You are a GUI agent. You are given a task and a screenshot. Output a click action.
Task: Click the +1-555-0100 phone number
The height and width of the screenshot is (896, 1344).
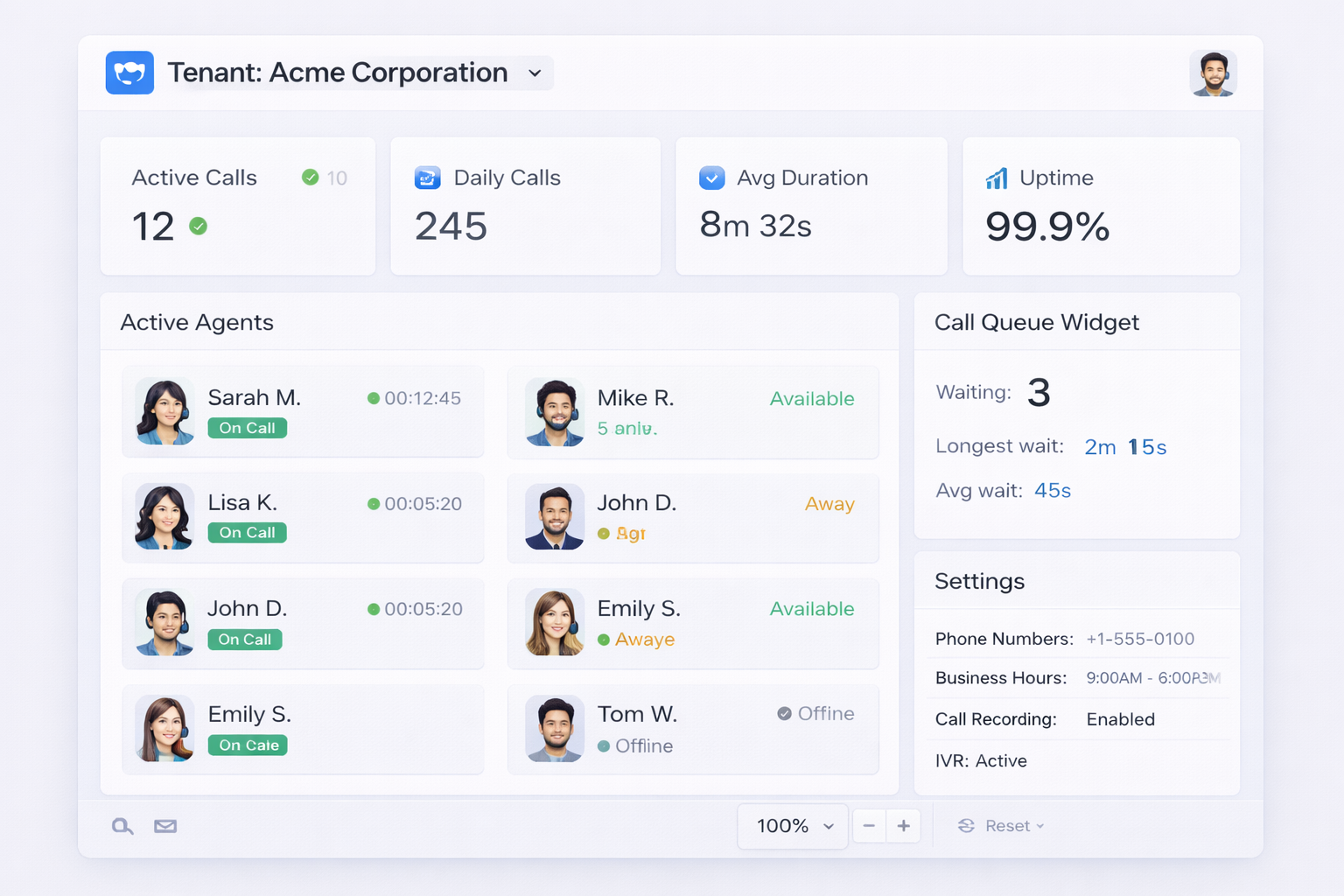[1140, 639]
